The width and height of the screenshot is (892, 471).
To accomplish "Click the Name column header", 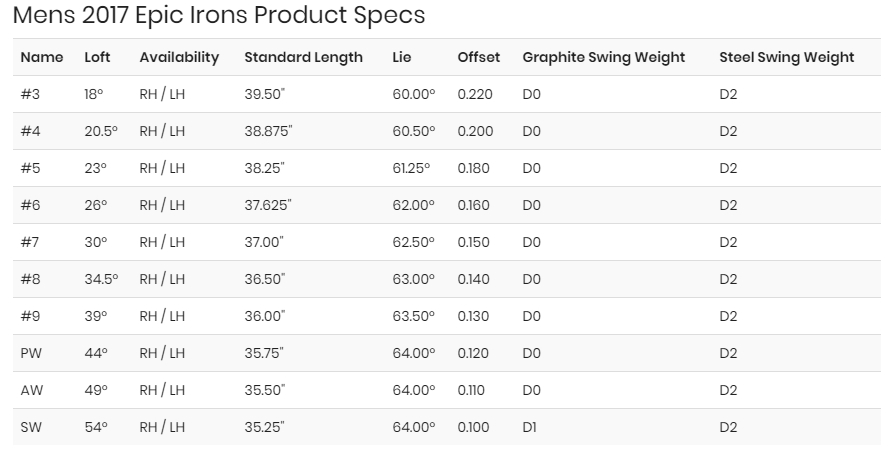I will (42, 58).
